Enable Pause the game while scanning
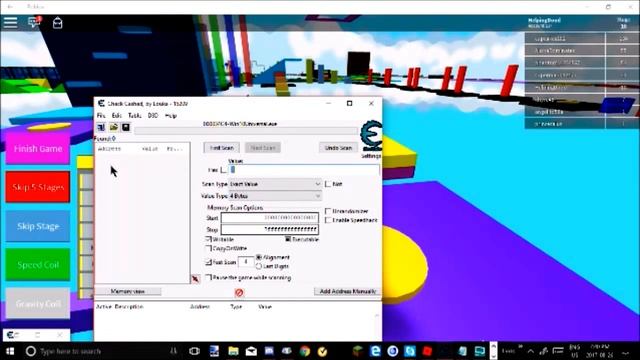This screenshot has height=360, width=640. pyautogui.click(x=209, y=278)
